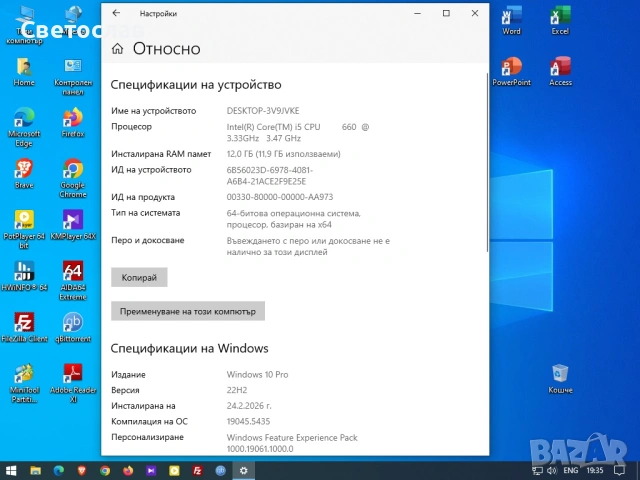This screenshot has height=480, width=640.
Task: Open Google Chrome from the taskbar
Action: click(105, 471)
